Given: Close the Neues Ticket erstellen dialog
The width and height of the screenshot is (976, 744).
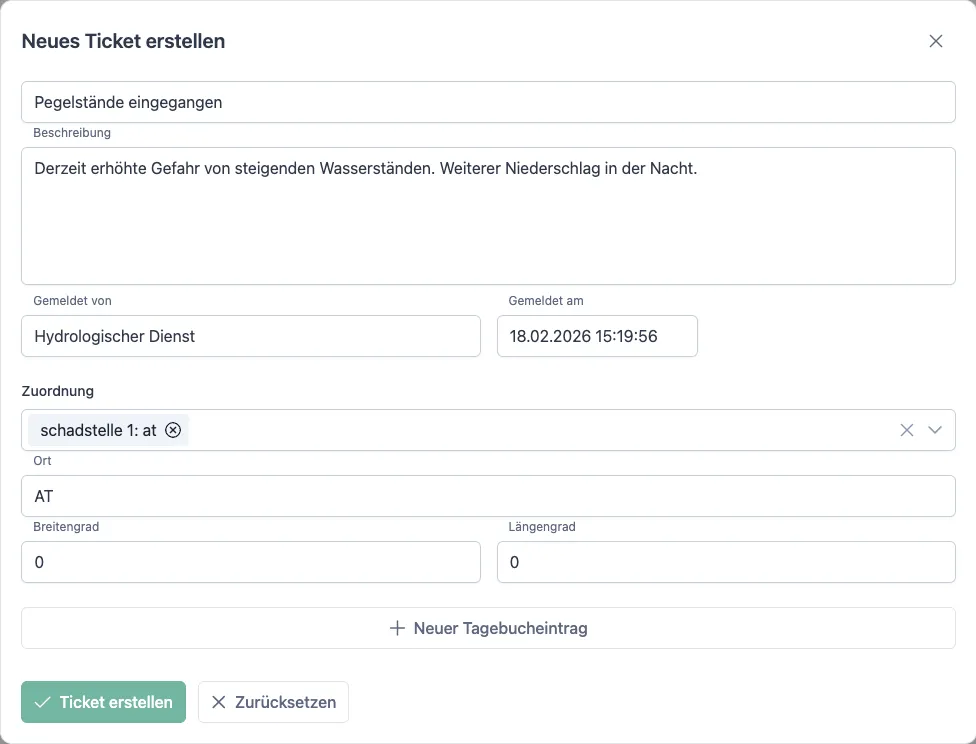Looking at the screenshot, I should point(936,41).
